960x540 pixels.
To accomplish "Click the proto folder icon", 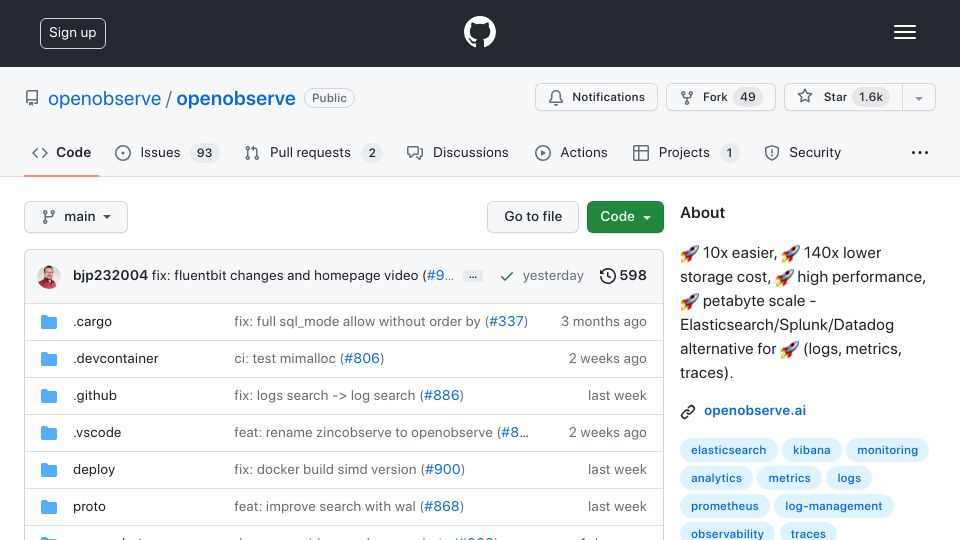I will pyautogui.click(x=49, y=507).
